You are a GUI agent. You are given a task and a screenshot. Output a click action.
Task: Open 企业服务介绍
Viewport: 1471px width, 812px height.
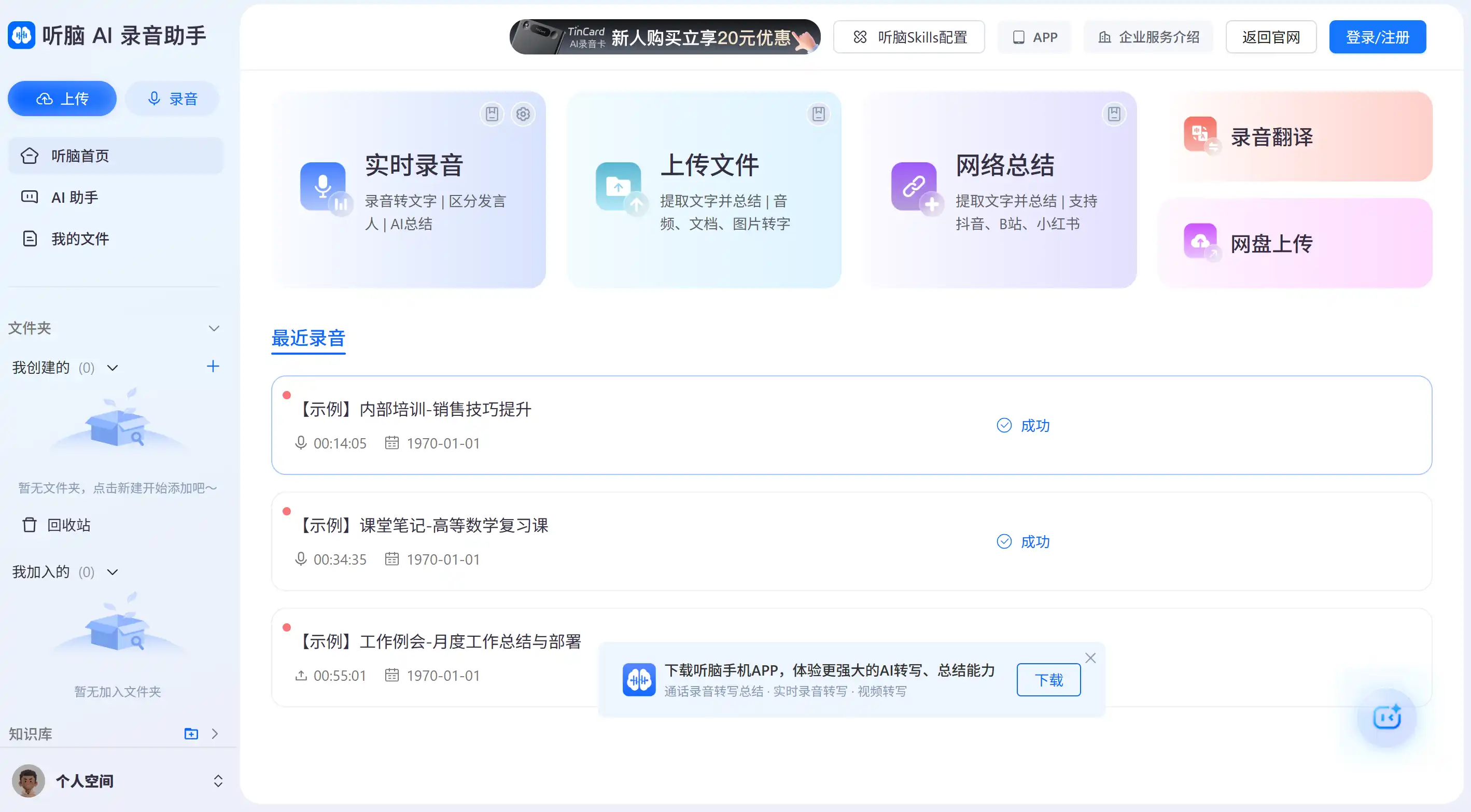[x=1148, y=37]
